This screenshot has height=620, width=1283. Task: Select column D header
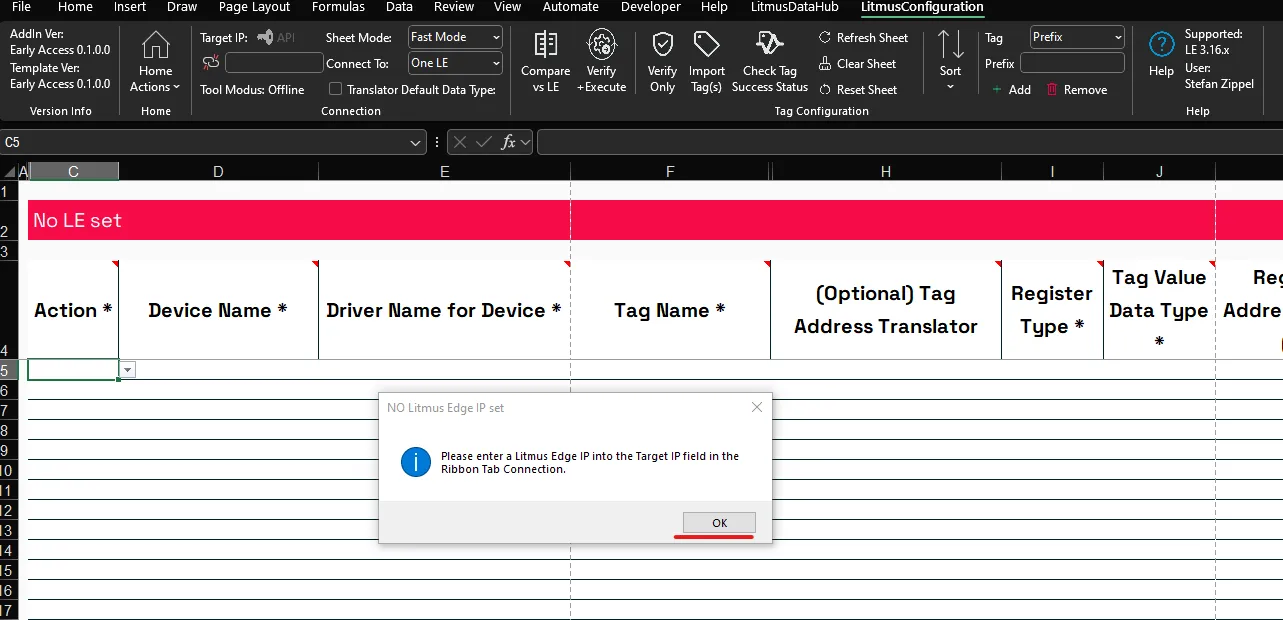point(218,172)
